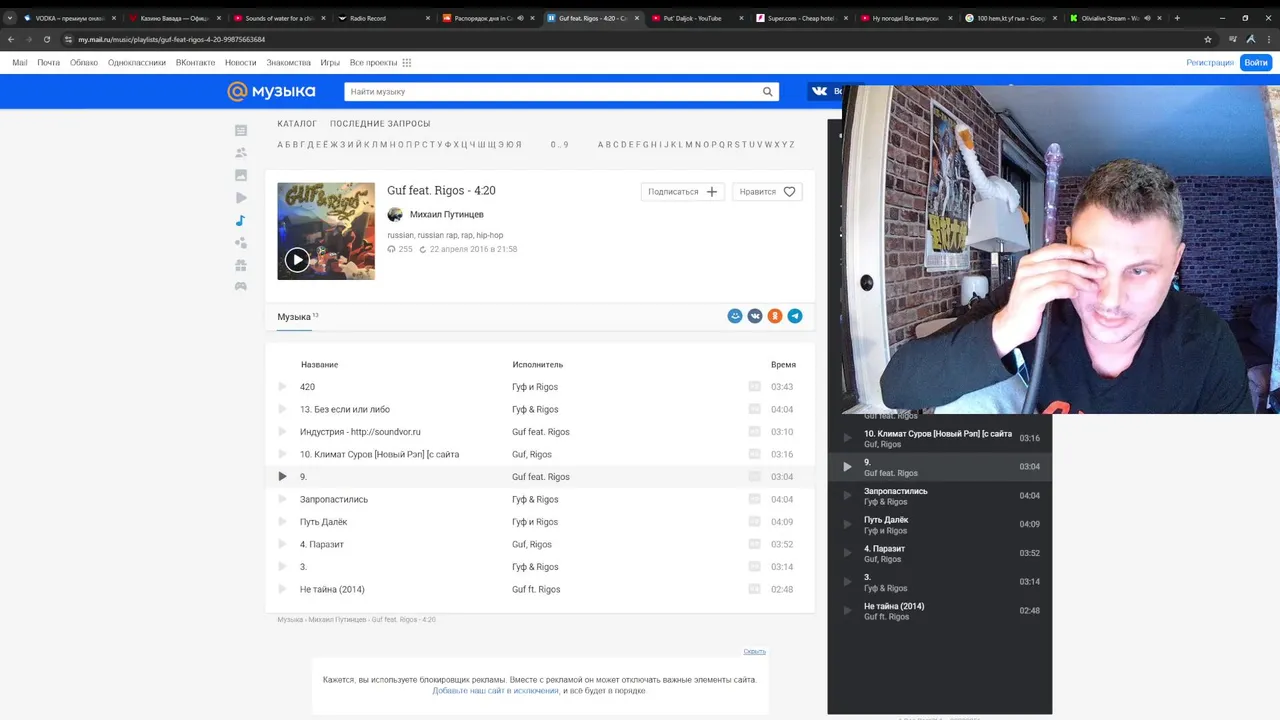Image resolution: width=1280 pixels, height=720 pixels.
Task: Click the Войти login button
Action: tap(1256, 62)
